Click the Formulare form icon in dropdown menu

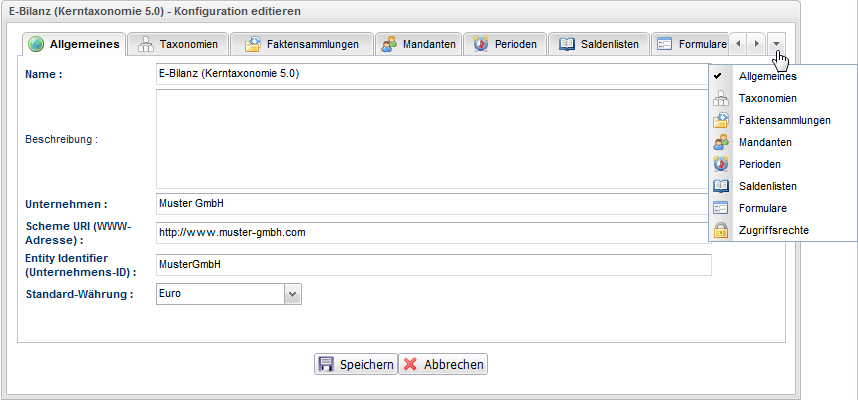coord(721,208)
